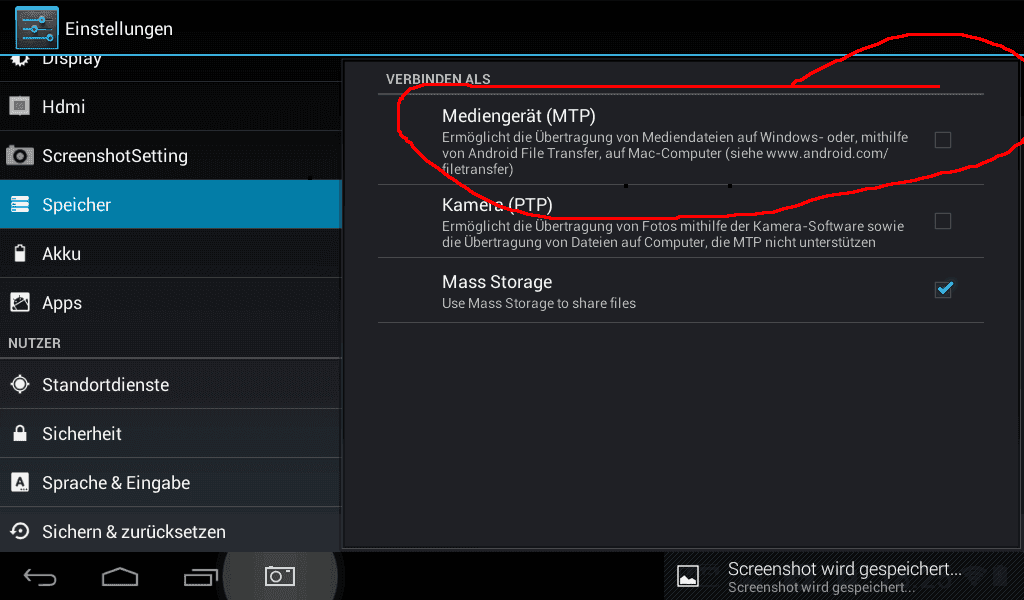Open the recent apps overview button
Image resolution: width=1024 pixels, height=600 pixels.
[x=200, y=577]
